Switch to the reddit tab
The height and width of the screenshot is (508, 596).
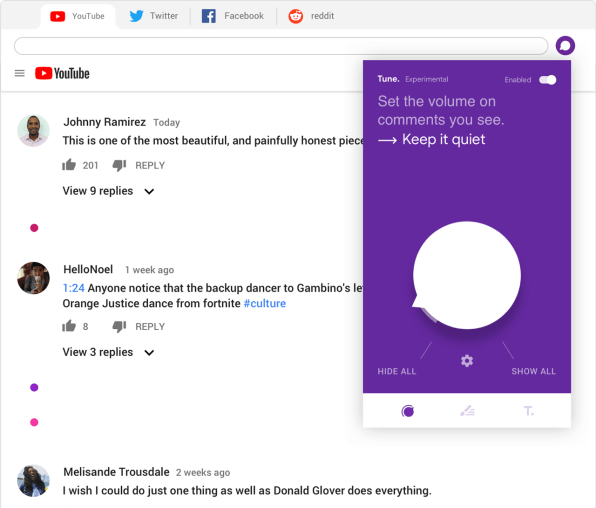[x=311, y=16]
